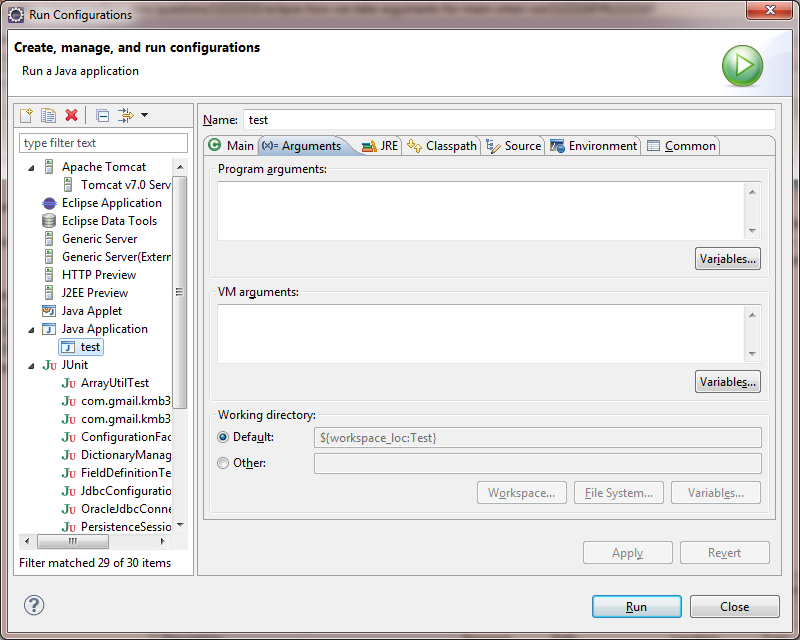
Task: Click Variables button under Program arguments
Action: 727,259
